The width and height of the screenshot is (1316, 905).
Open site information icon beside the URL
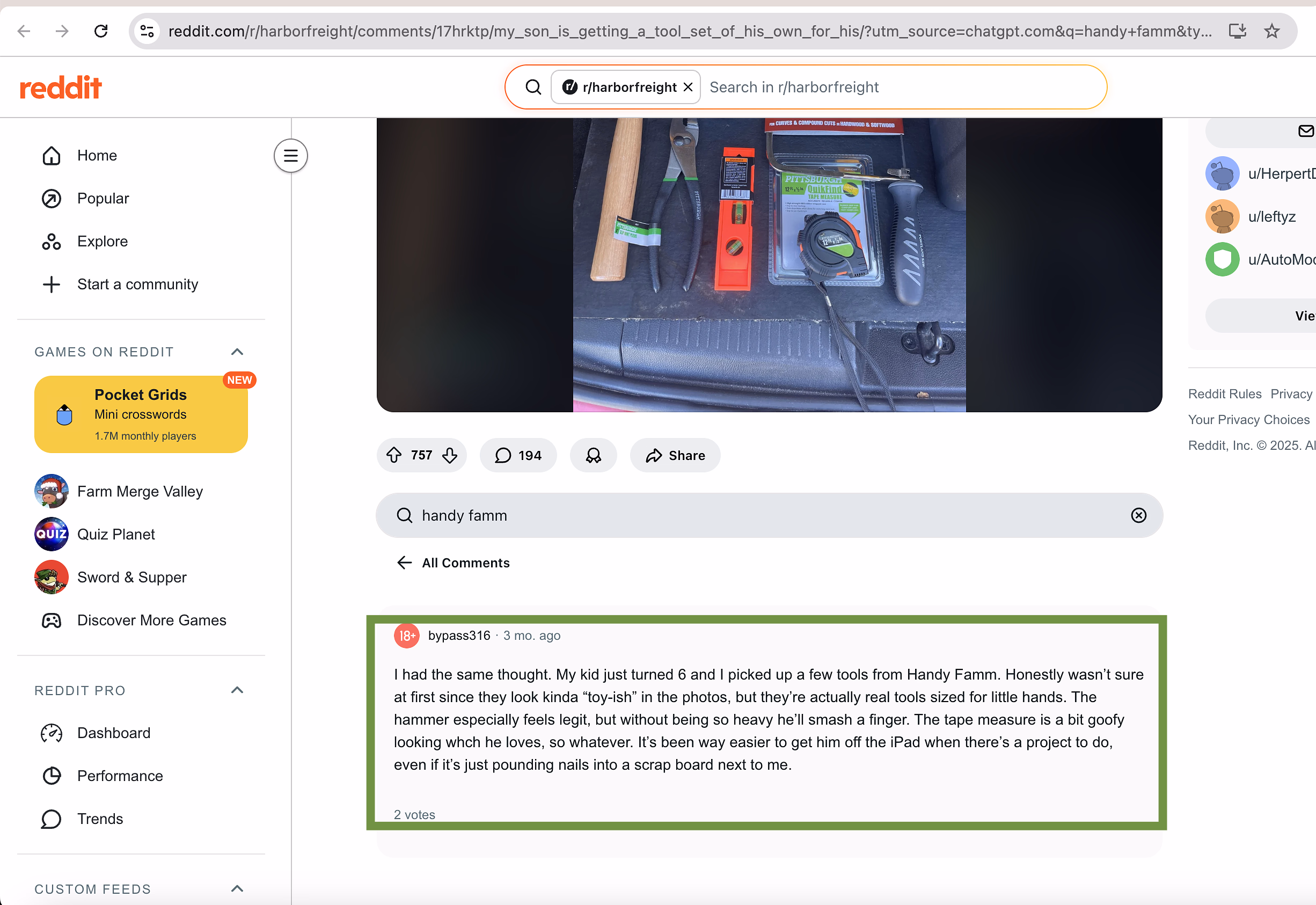click(147, 31)
